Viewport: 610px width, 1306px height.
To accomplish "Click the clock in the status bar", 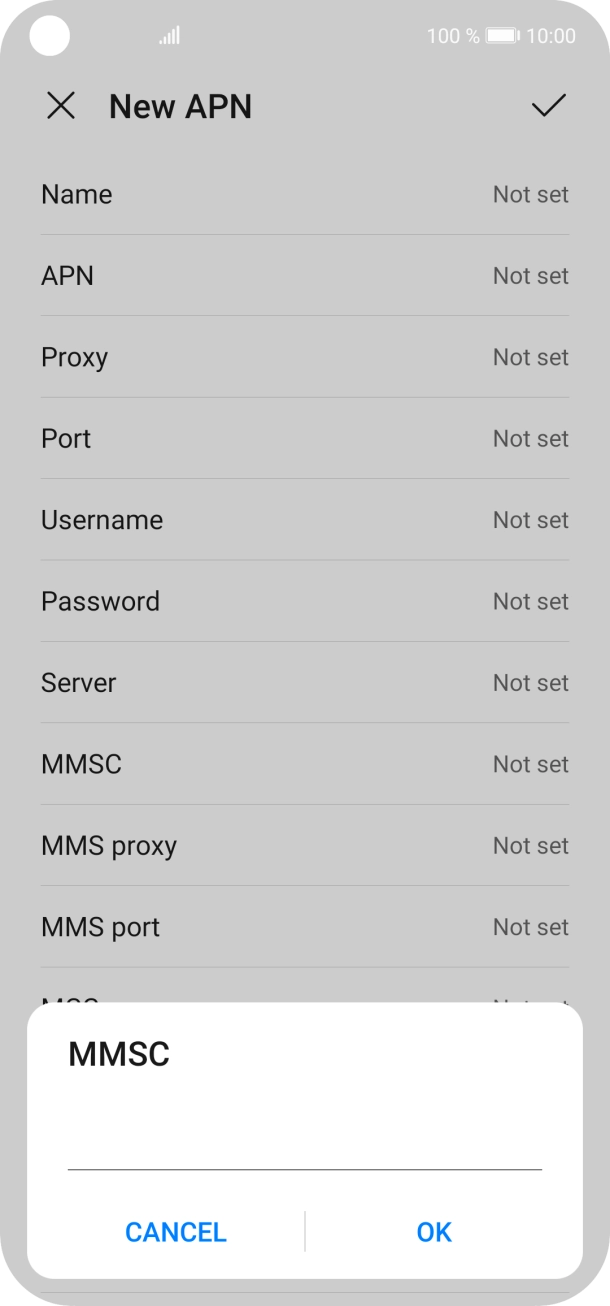I will pyautogui.click(x=556, y=35).
